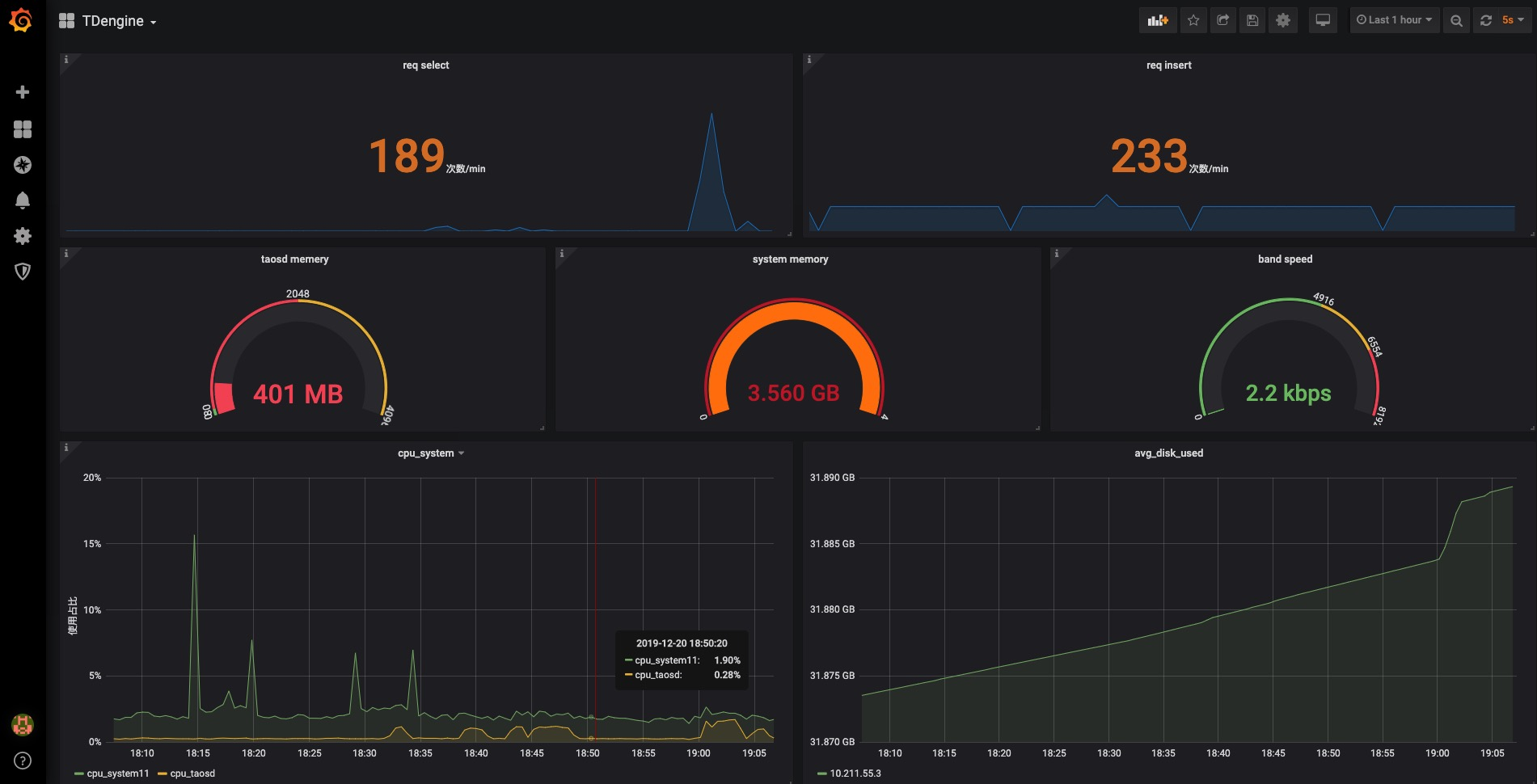This screenshot has height=784, width=1537.
Task: Open the 5s refresh interval dropdown
Action: pos(1512,20)
